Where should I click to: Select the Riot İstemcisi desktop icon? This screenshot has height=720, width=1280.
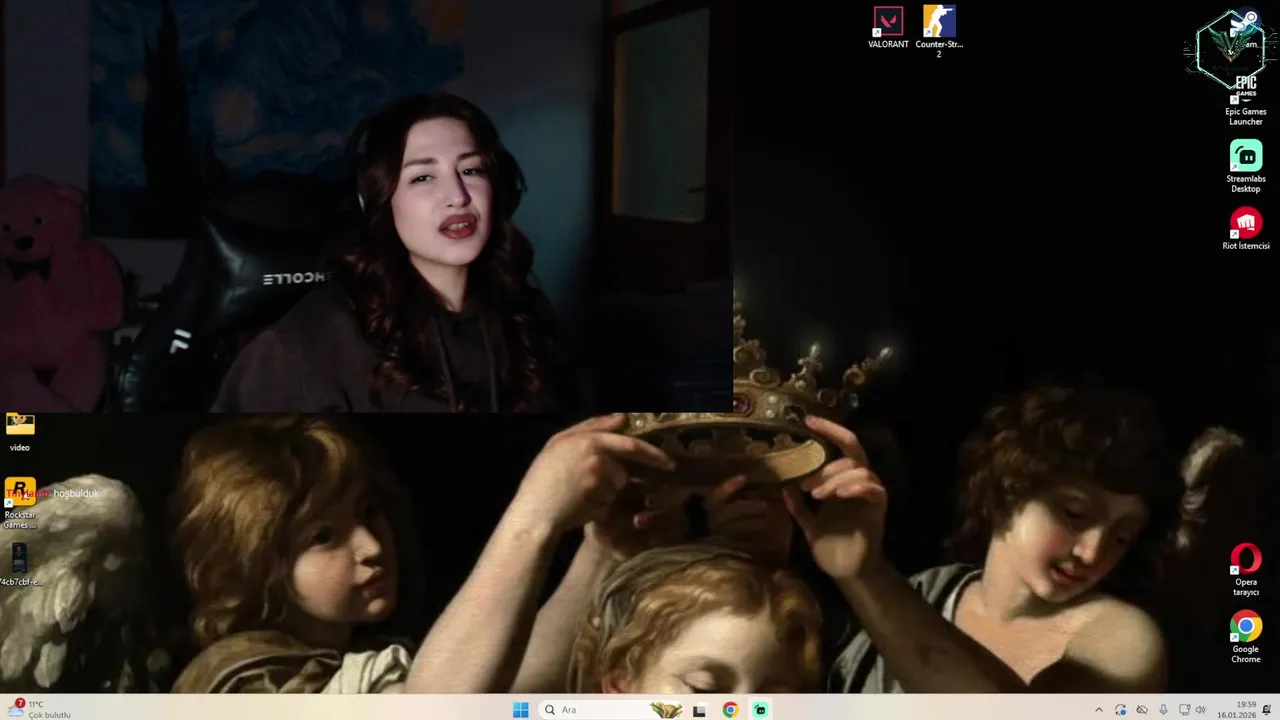(x=1246, y=229)
